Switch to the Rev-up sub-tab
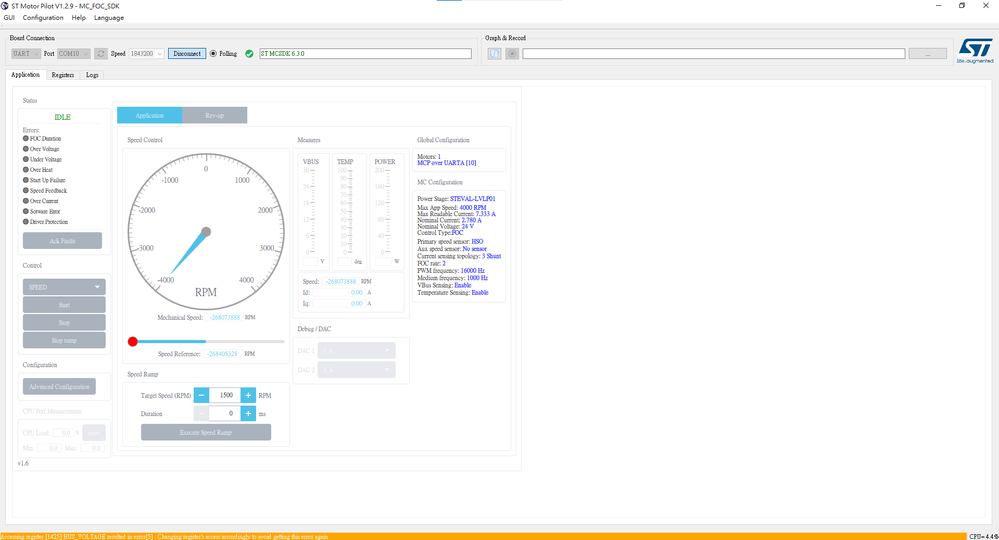The width and height of the screenshot is (999, 540). 215,115
